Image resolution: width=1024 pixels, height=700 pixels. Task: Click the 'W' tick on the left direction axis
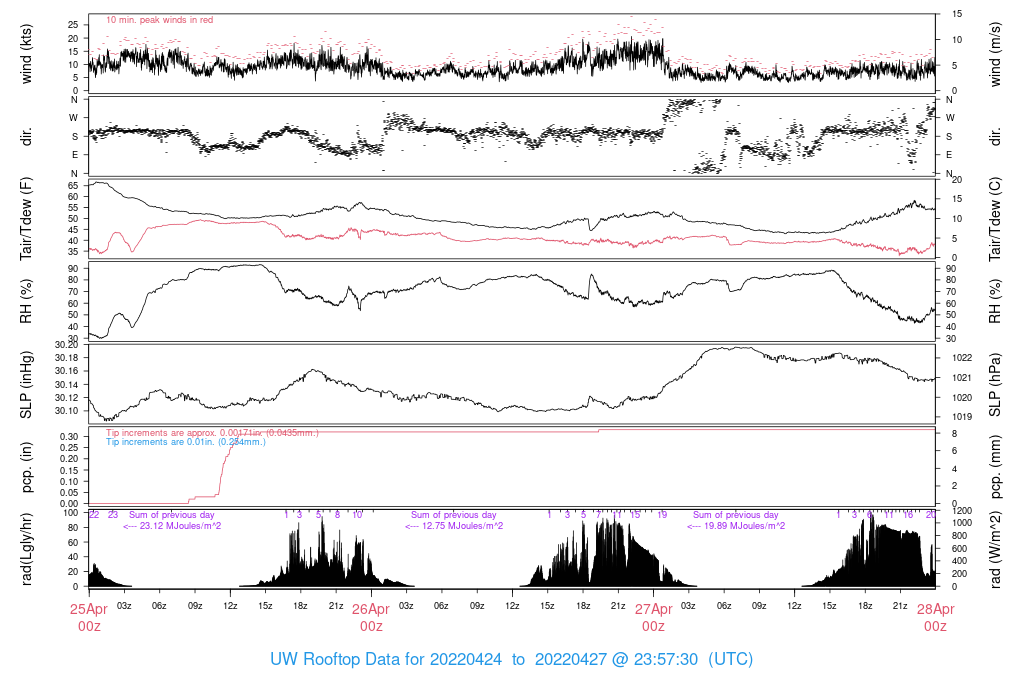tap(74, 118)
